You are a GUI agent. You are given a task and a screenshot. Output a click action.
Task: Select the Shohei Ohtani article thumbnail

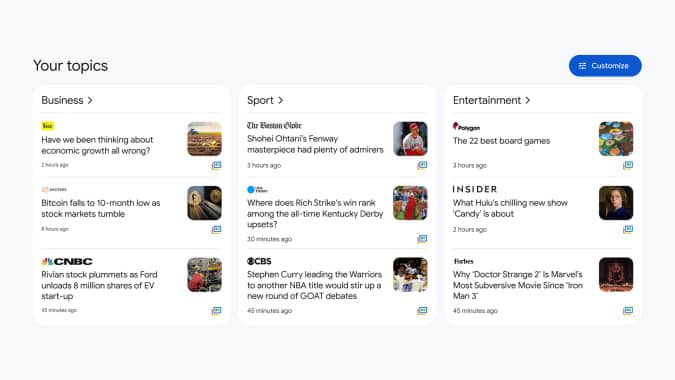point(410,139)
